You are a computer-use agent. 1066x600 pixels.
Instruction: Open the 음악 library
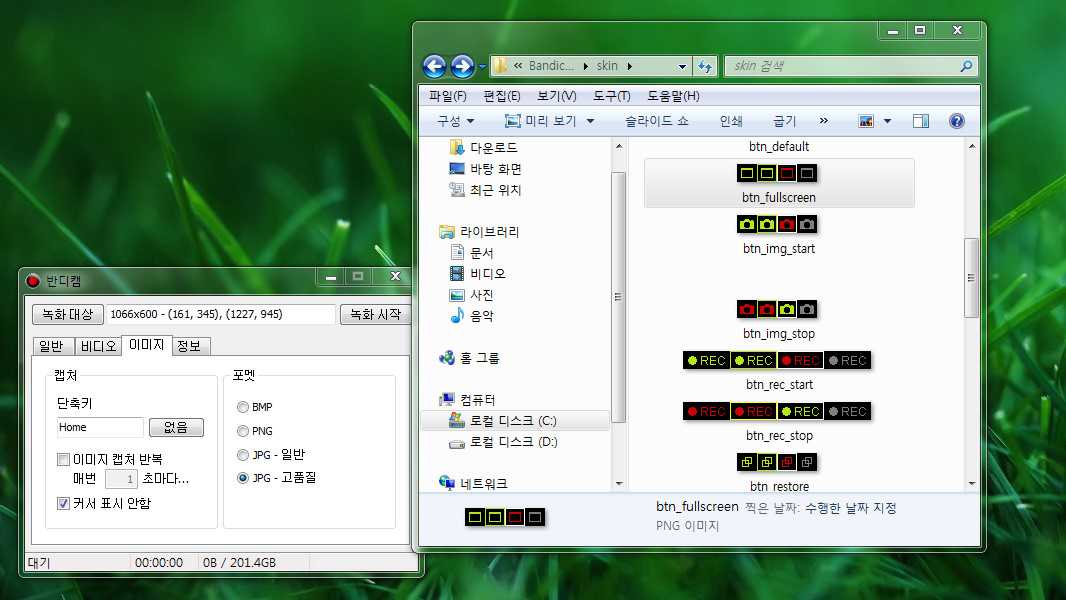click(x=472, y=316)
